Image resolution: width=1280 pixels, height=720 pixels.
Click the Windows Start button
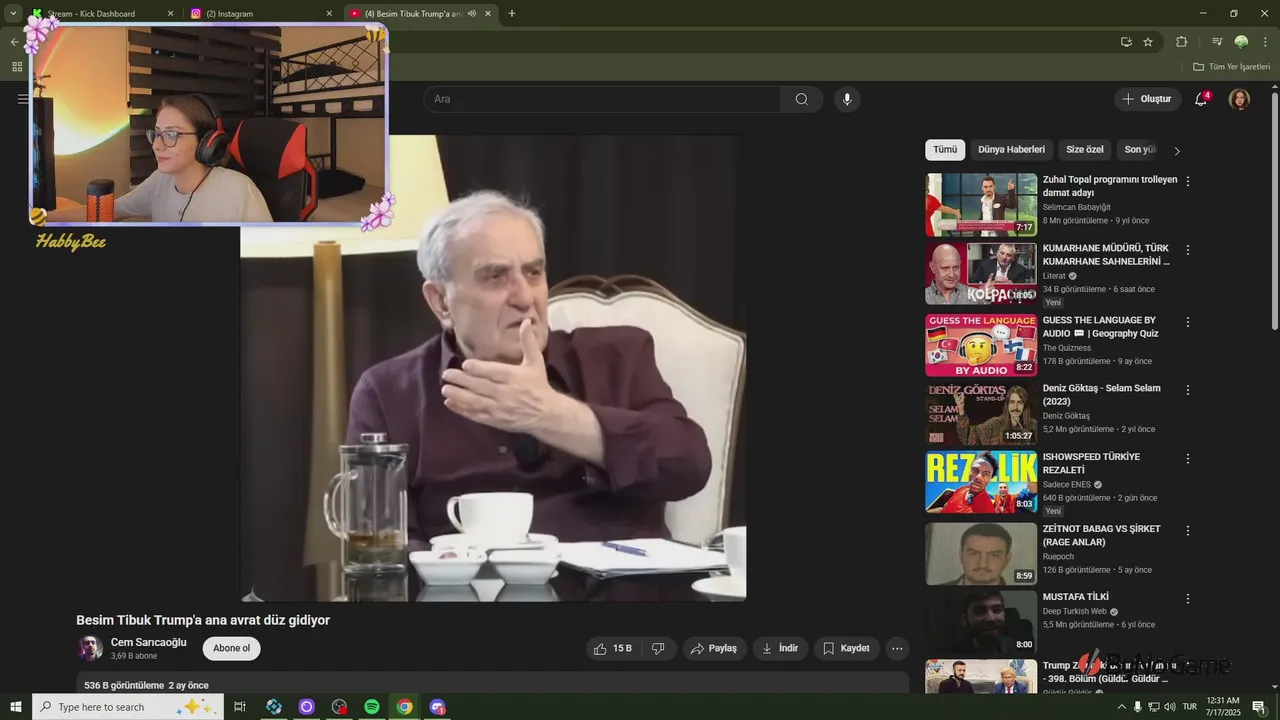point(16,707)
